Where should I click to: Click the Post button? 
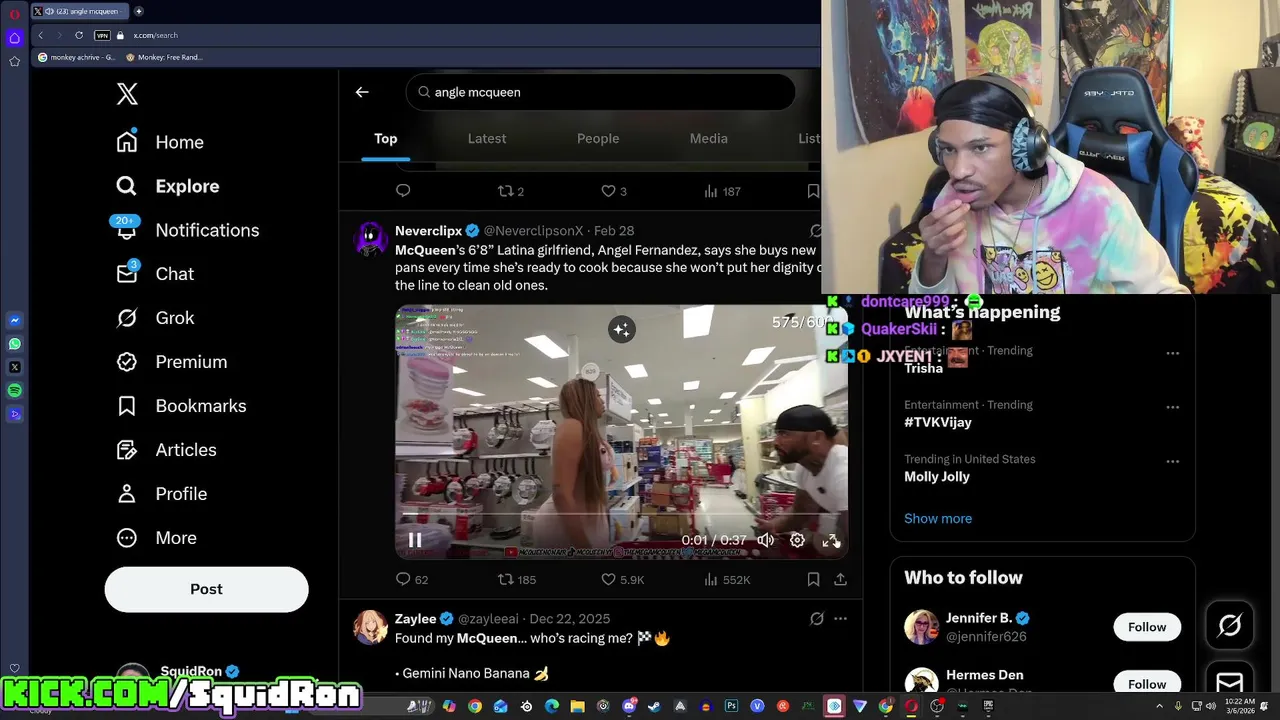[x=206, y=589]
